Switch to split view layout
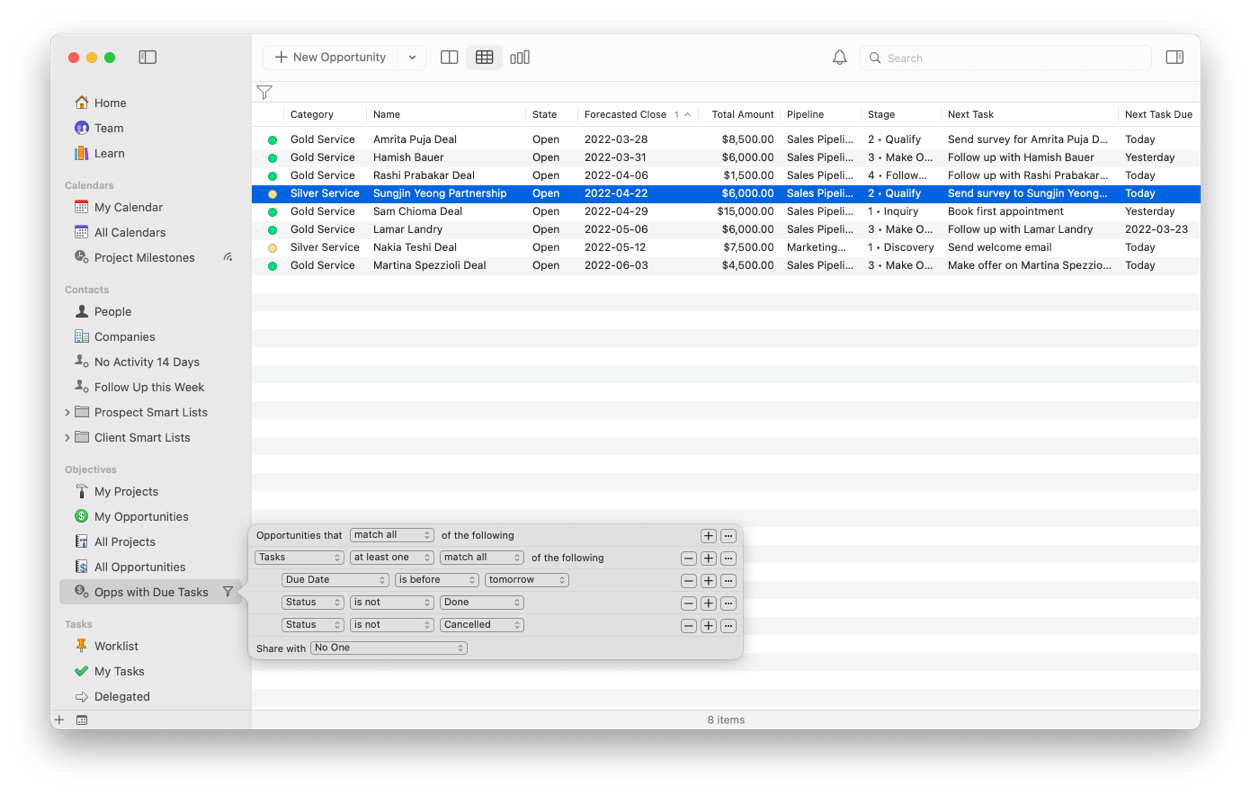 449,57
